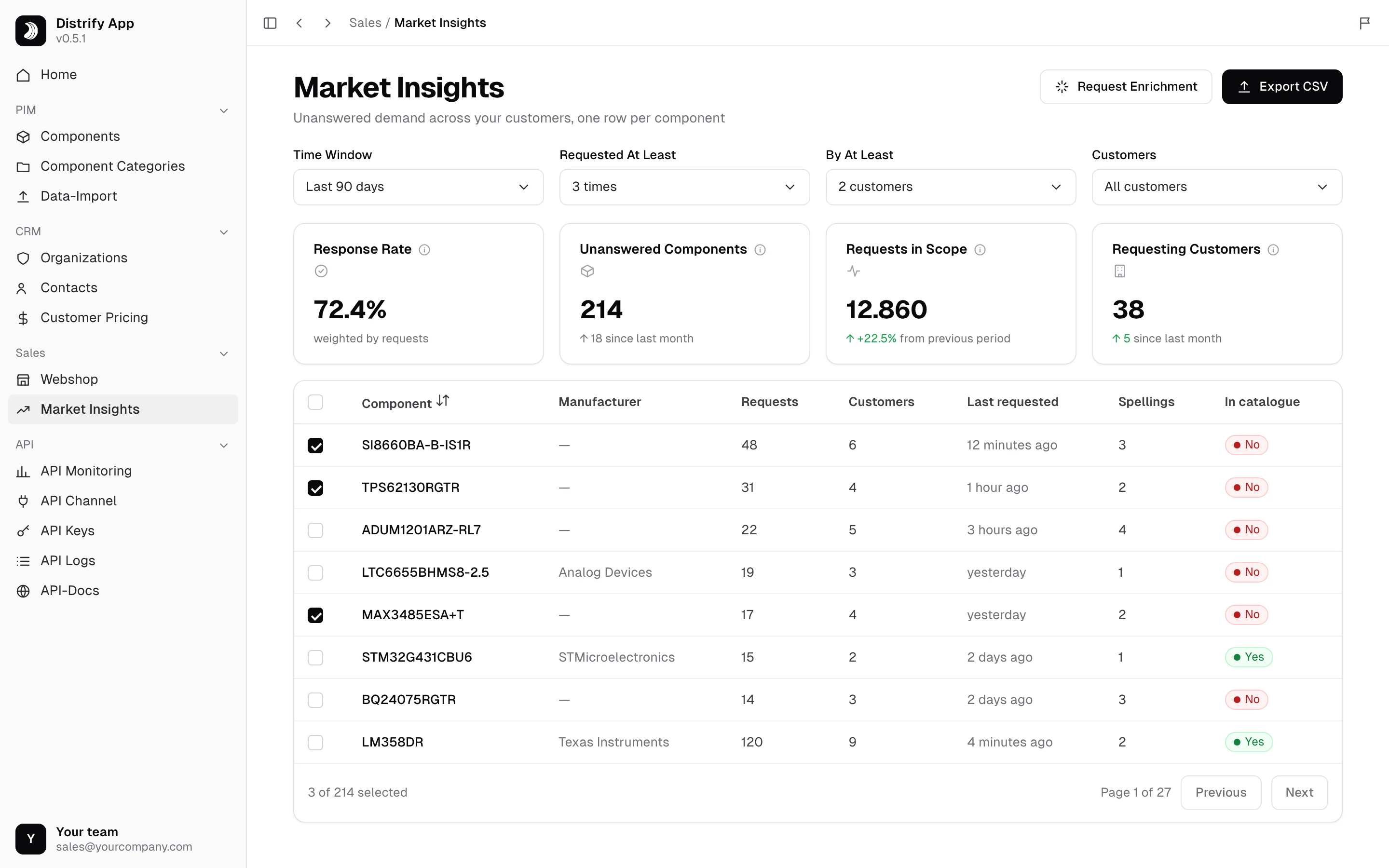Select Market Insights in sidebar
The image size is (1389, 868).
(123, 409)
